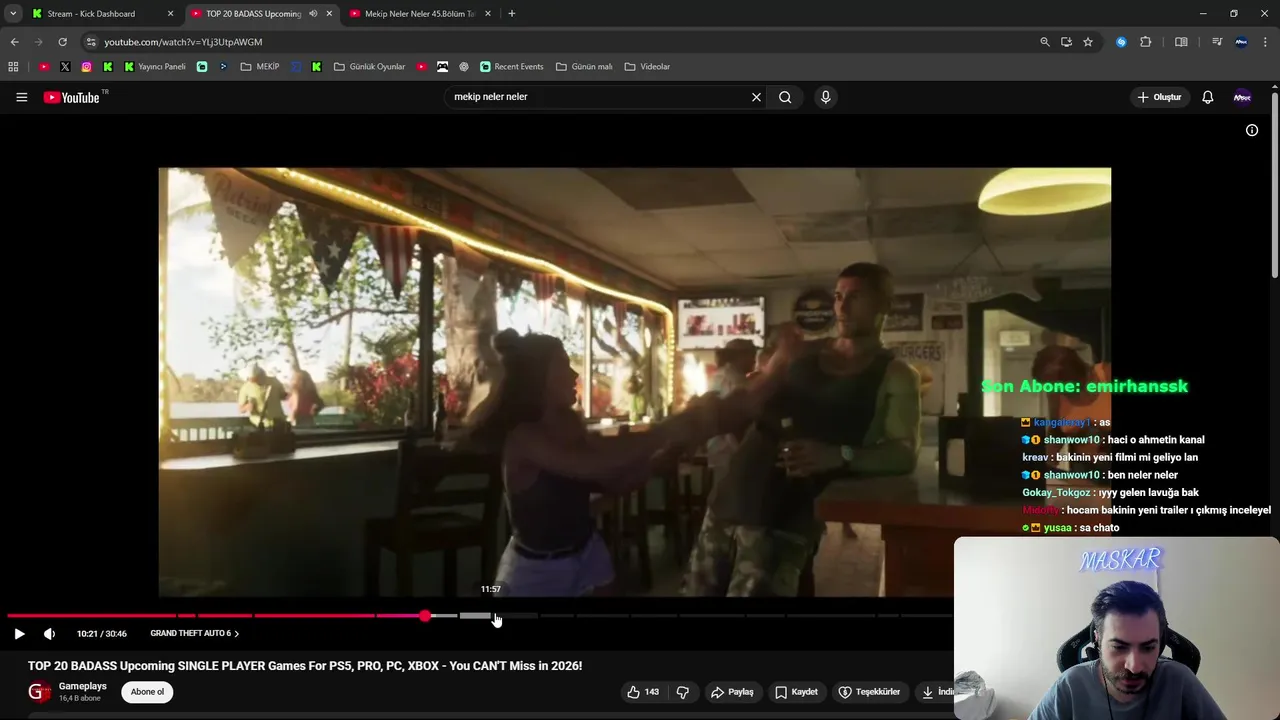Dislike the video

coord(683,692)
